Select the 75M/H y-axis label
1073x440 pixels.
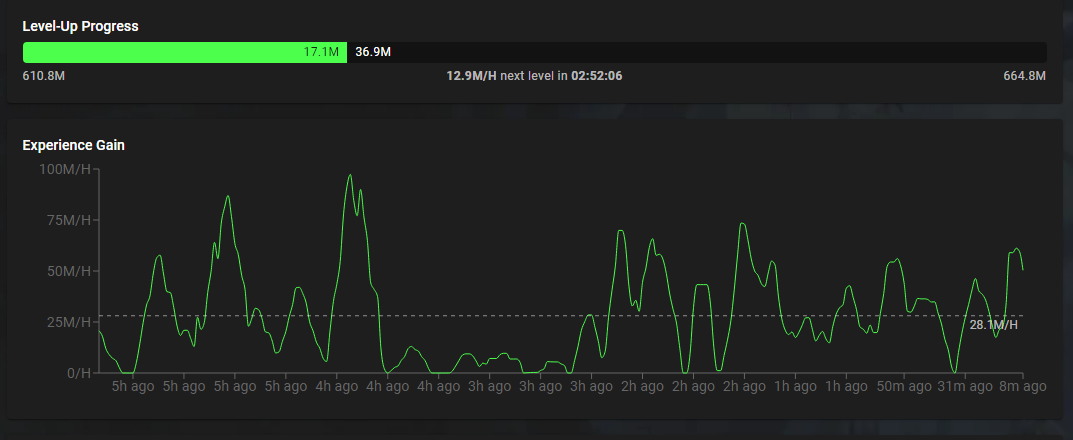point(67,220)
